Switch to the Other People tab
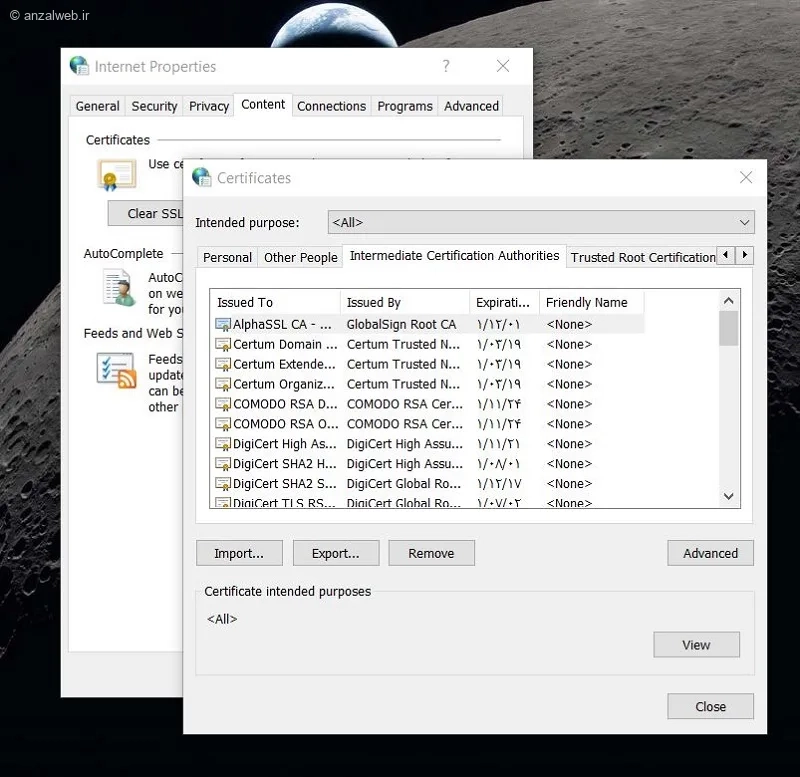Screen dimensions: 800x777 coord(301,257)
